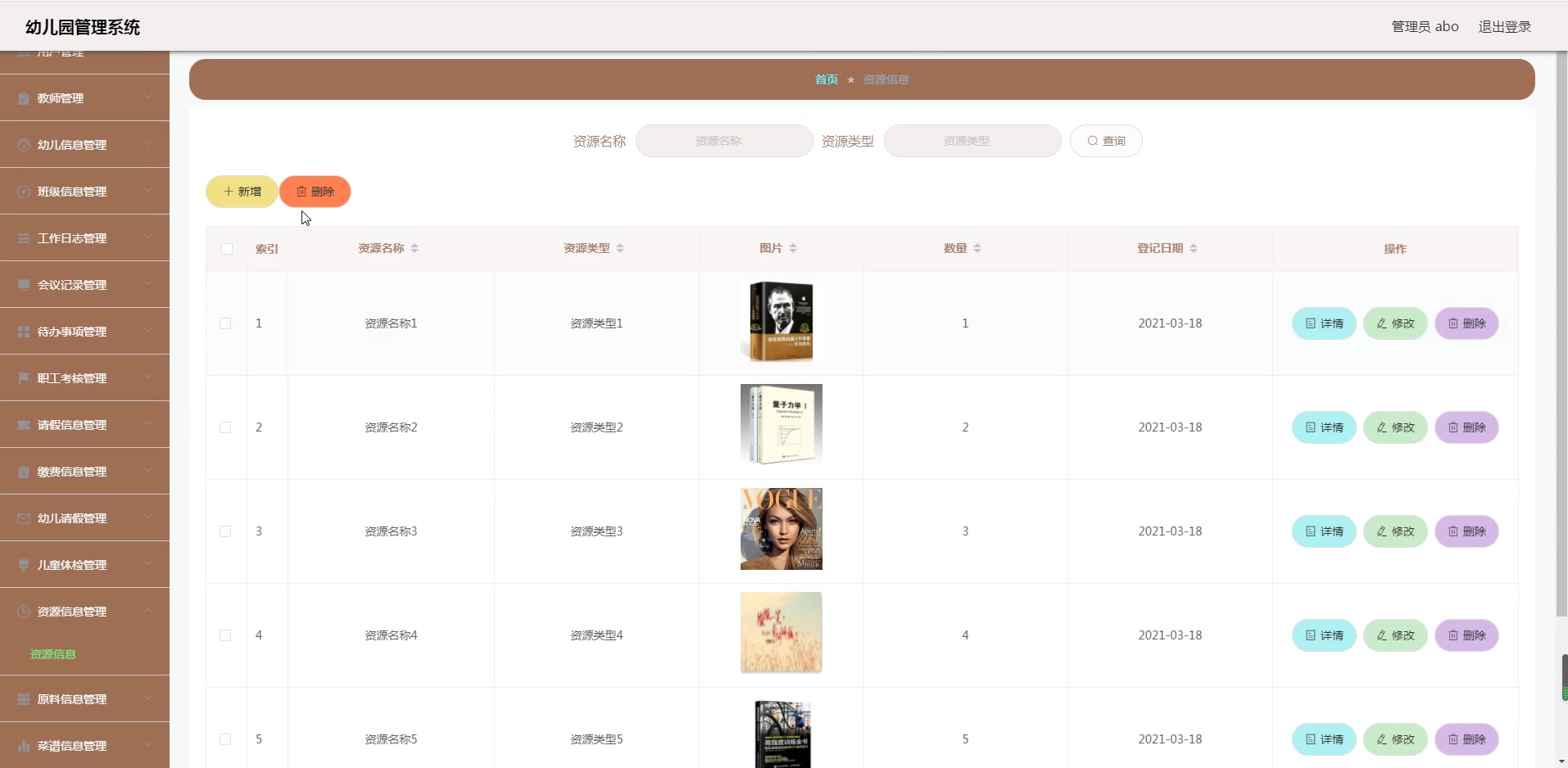The image size is (1568, 768).
Task: Click the 请假信息管理 sidebar icon
Action: pos(24,425)
